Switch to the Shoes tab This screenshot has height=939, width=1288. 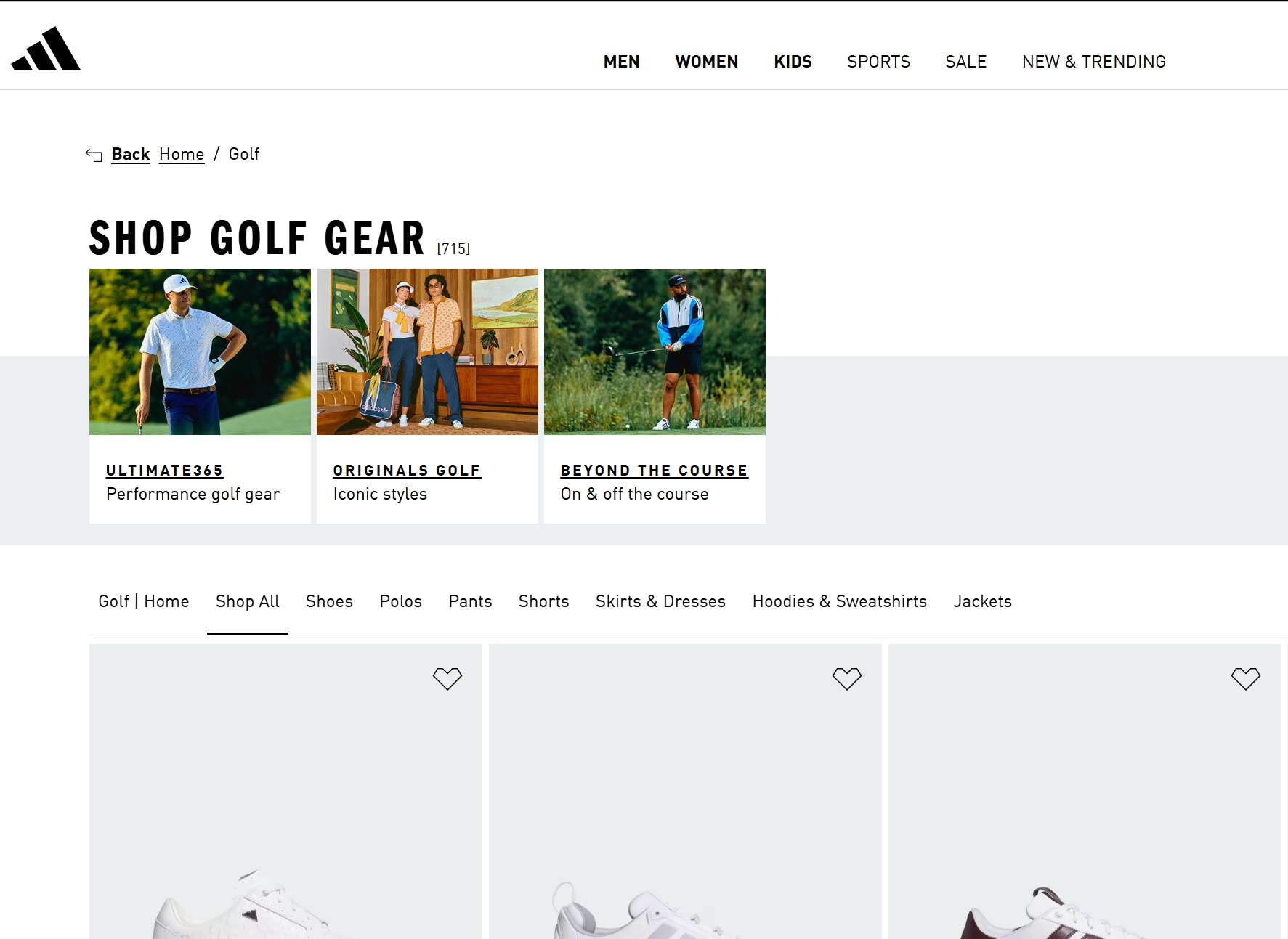click(330, 601)
